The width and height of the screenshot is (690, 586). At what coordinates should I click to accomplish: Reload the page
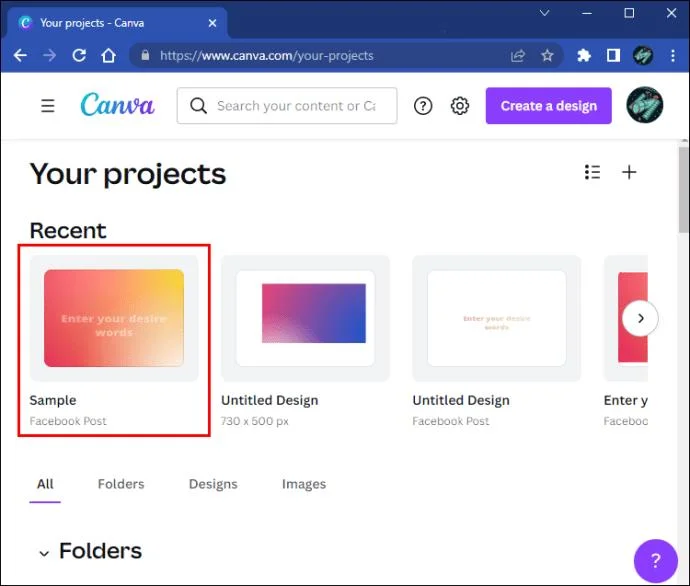[x=79, y=55]
